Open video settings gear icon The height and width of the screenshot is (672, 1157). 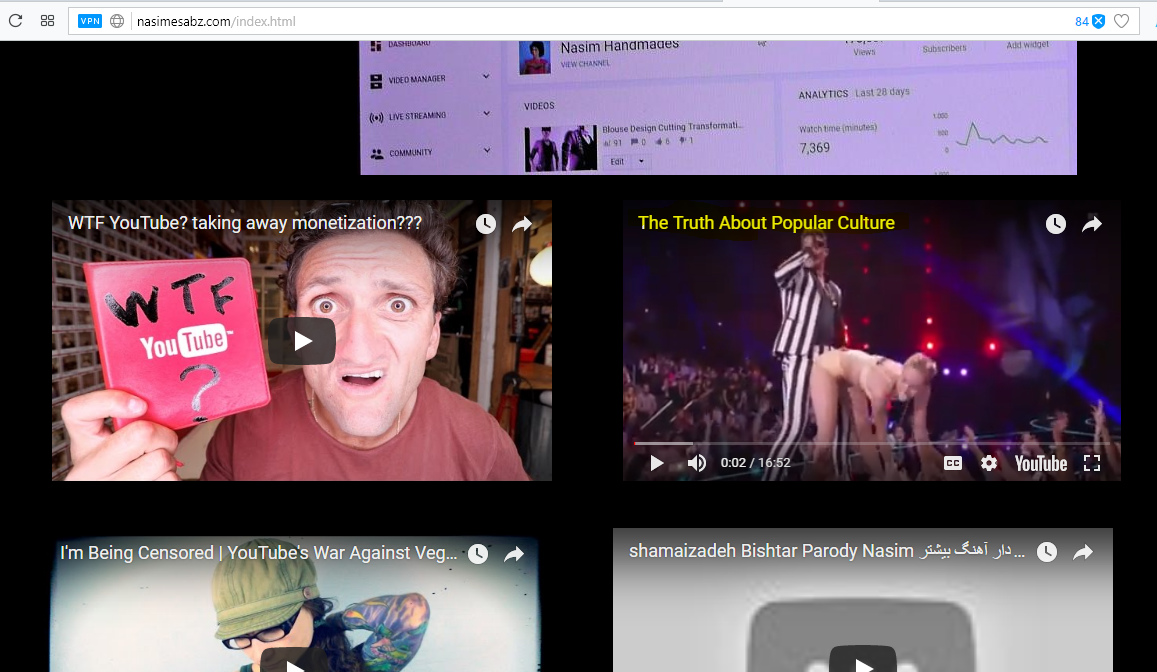[x=989, y=463]
